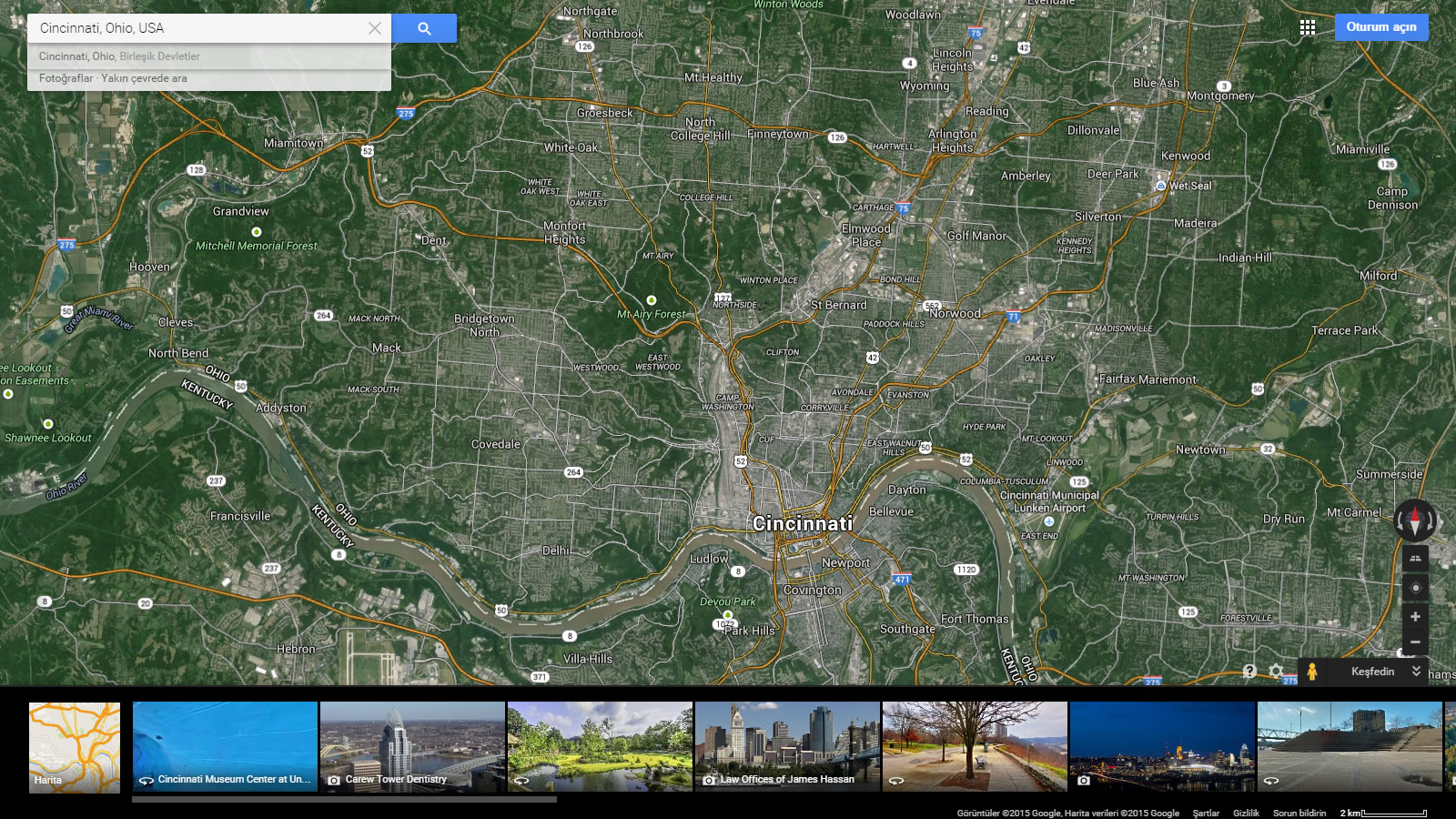Clear the search box with the X
The image size is (1456, 819).
click(374, 28)
